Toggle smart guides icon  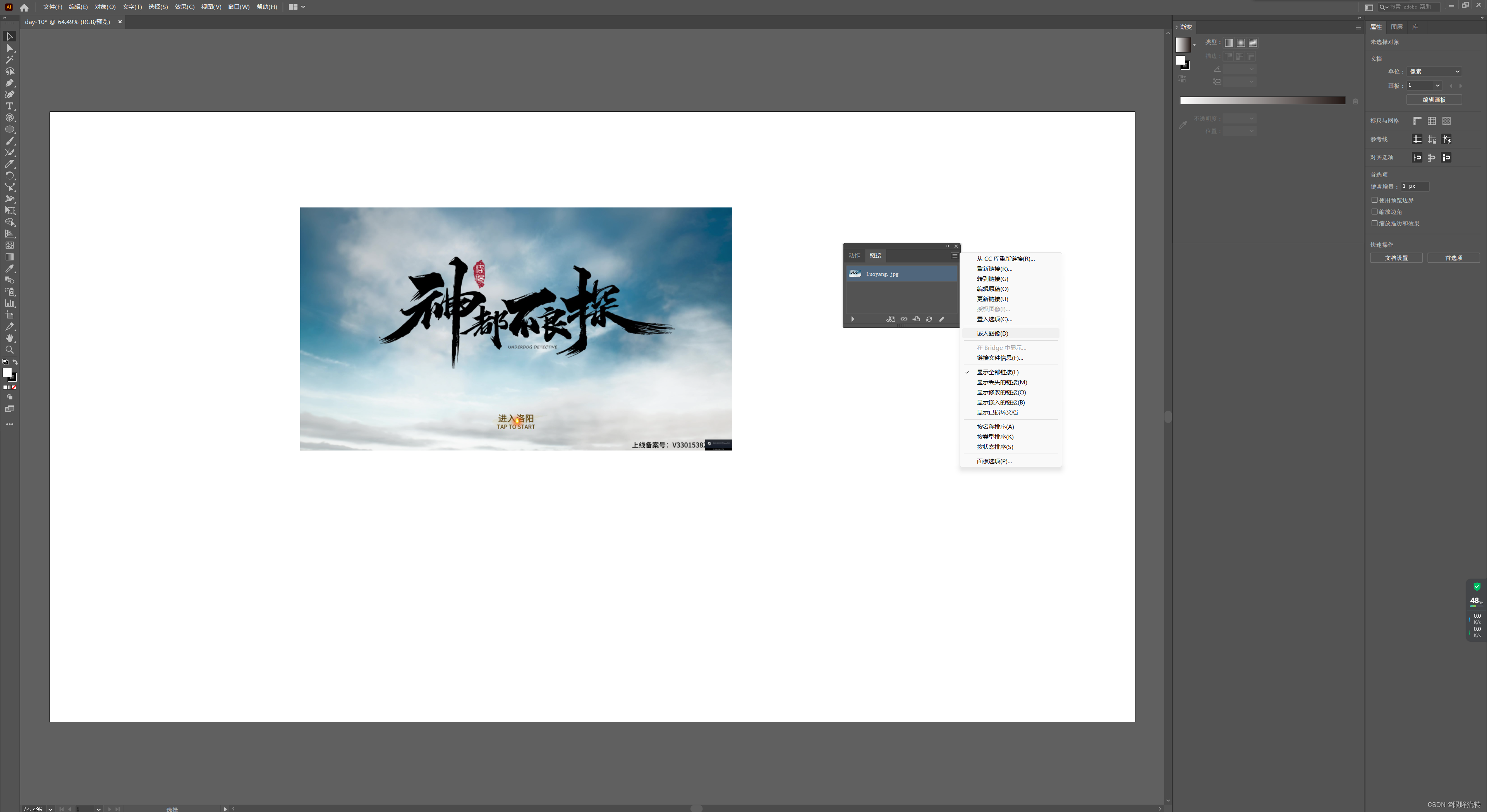pyautogui.click(x=1446, y=139)
